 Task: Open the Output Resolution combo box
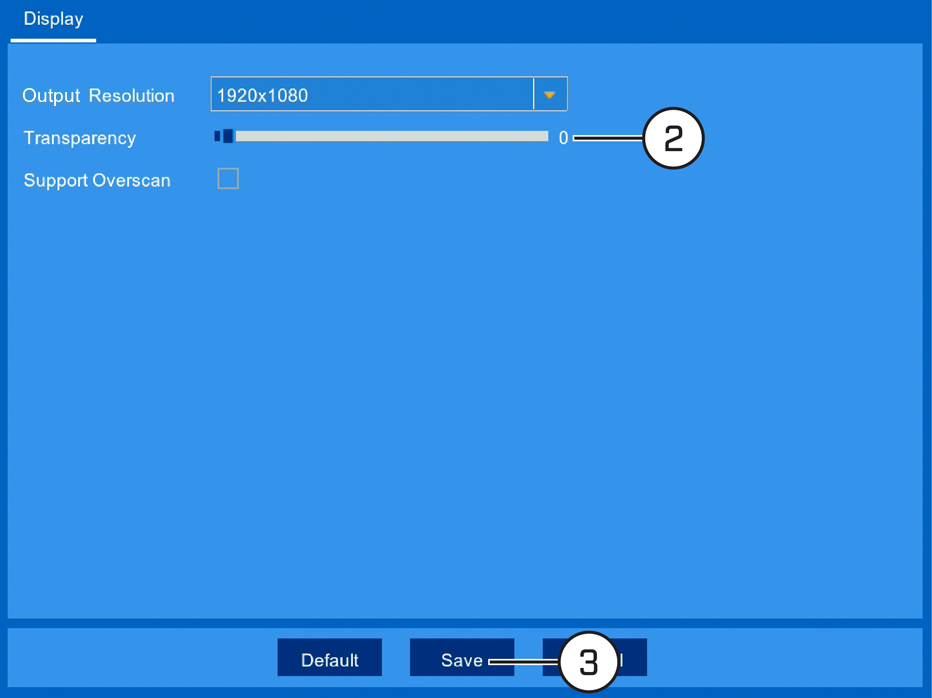point(389,94)
